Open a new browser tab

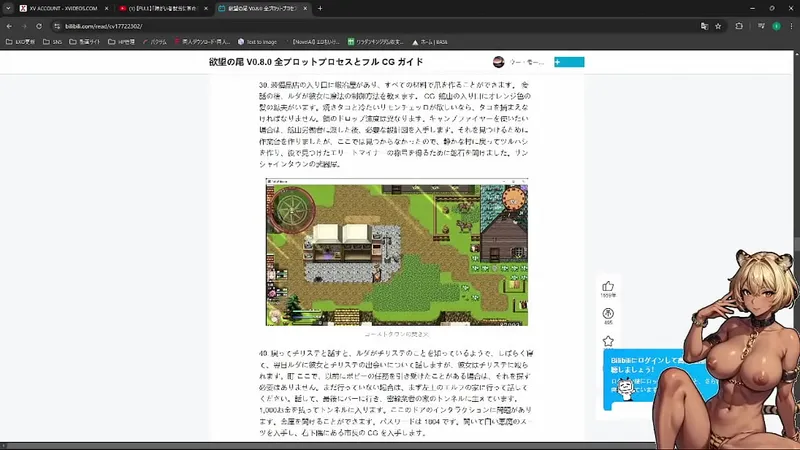[320, 8]
